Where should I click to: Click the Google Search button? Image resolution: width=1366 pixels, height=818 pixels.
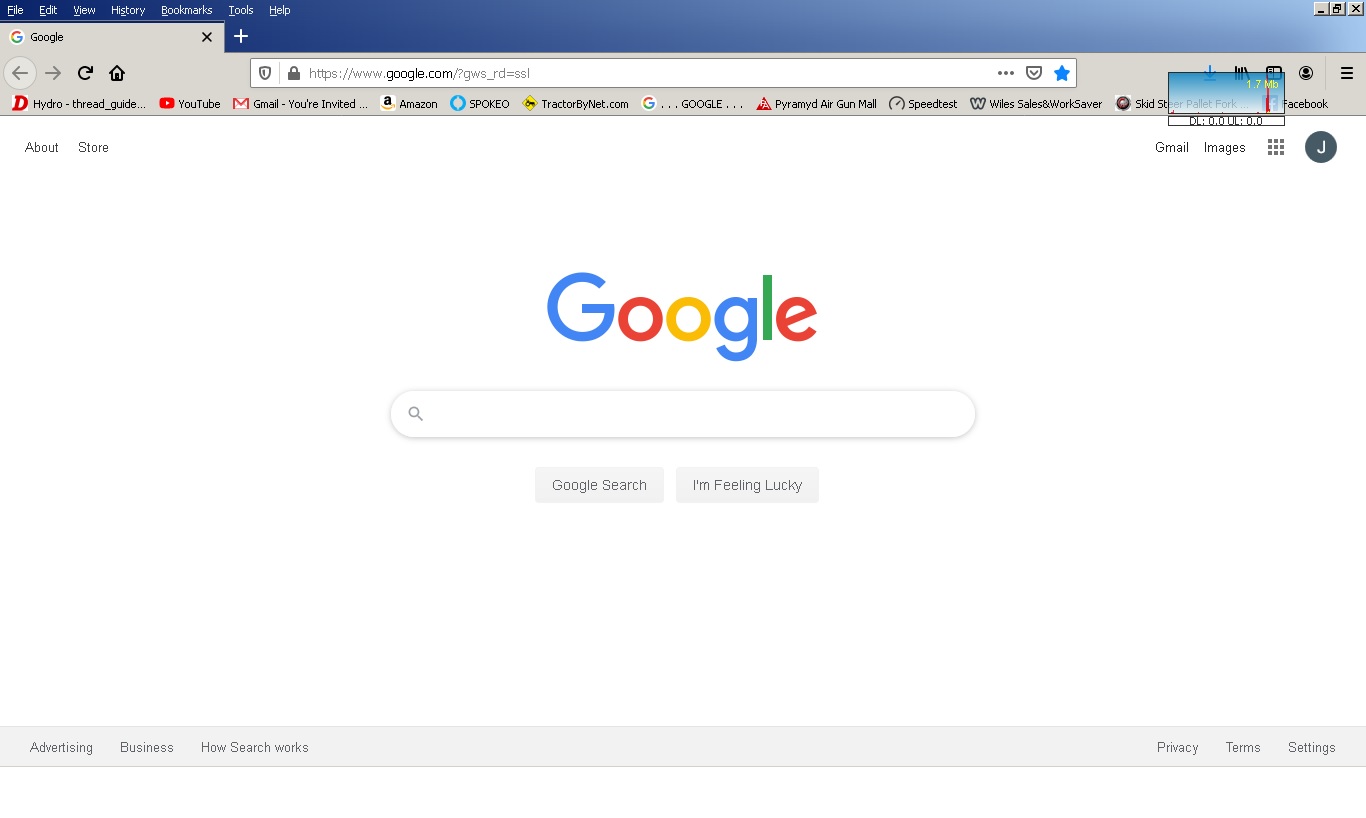tap(599, 485)
